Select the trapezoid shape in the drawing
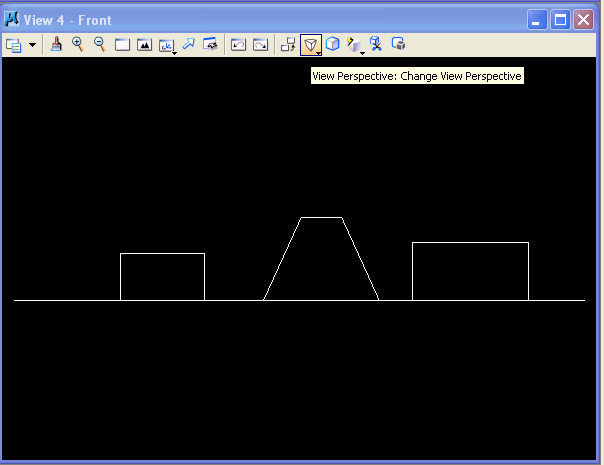Viewport: 604px width, 465px height. pos(321,259)
